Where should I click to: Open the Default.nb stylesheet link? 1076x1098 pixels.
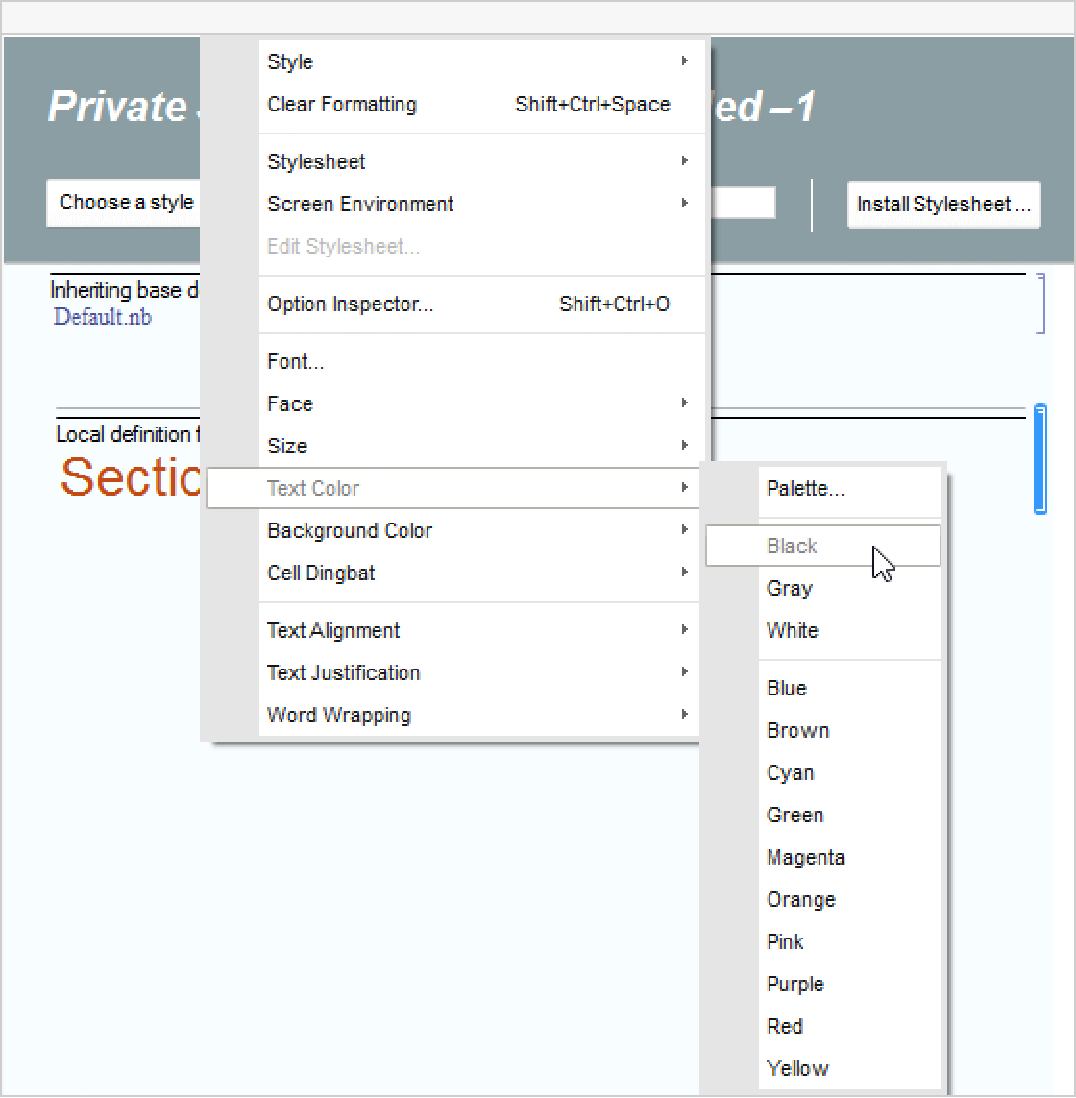(103, 317)
